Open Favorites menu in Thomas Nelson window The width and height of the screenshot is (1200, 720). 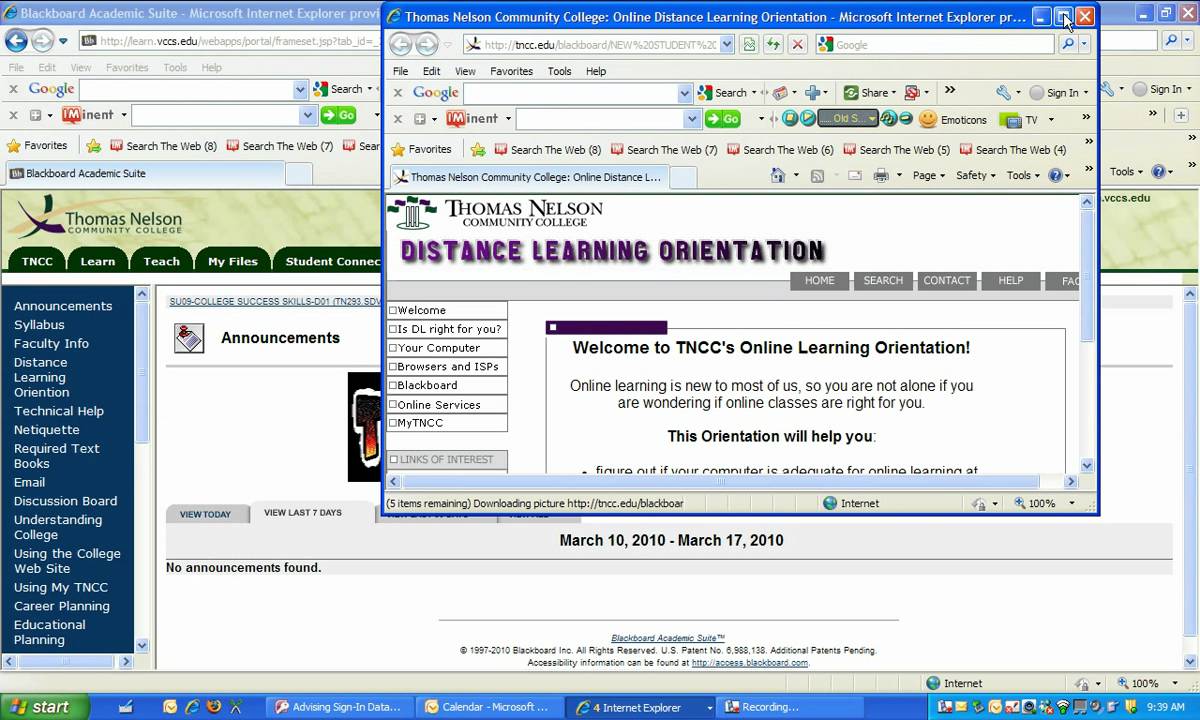pos(511,71)
